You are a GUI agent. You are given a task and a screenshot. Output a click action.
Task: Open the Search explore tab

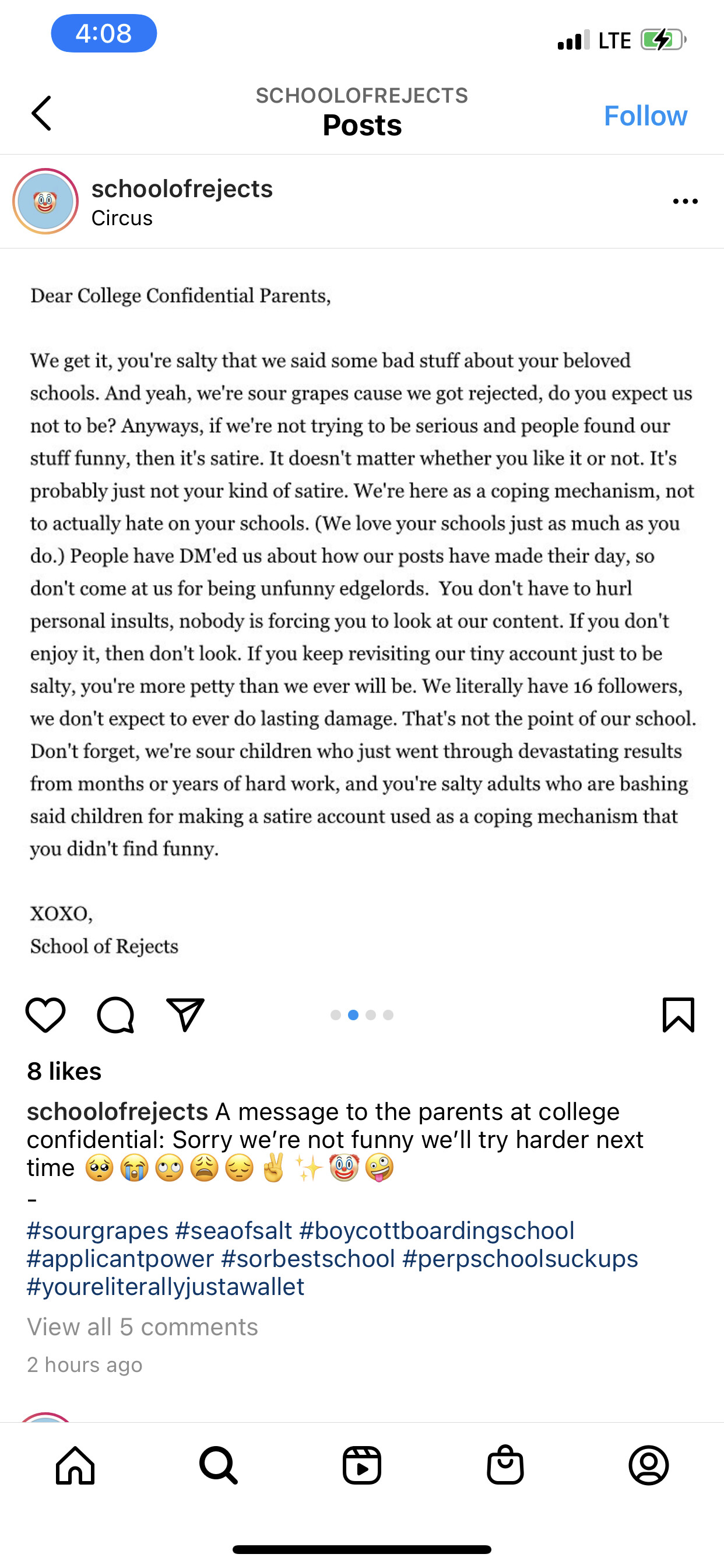tap(219, 1465)
